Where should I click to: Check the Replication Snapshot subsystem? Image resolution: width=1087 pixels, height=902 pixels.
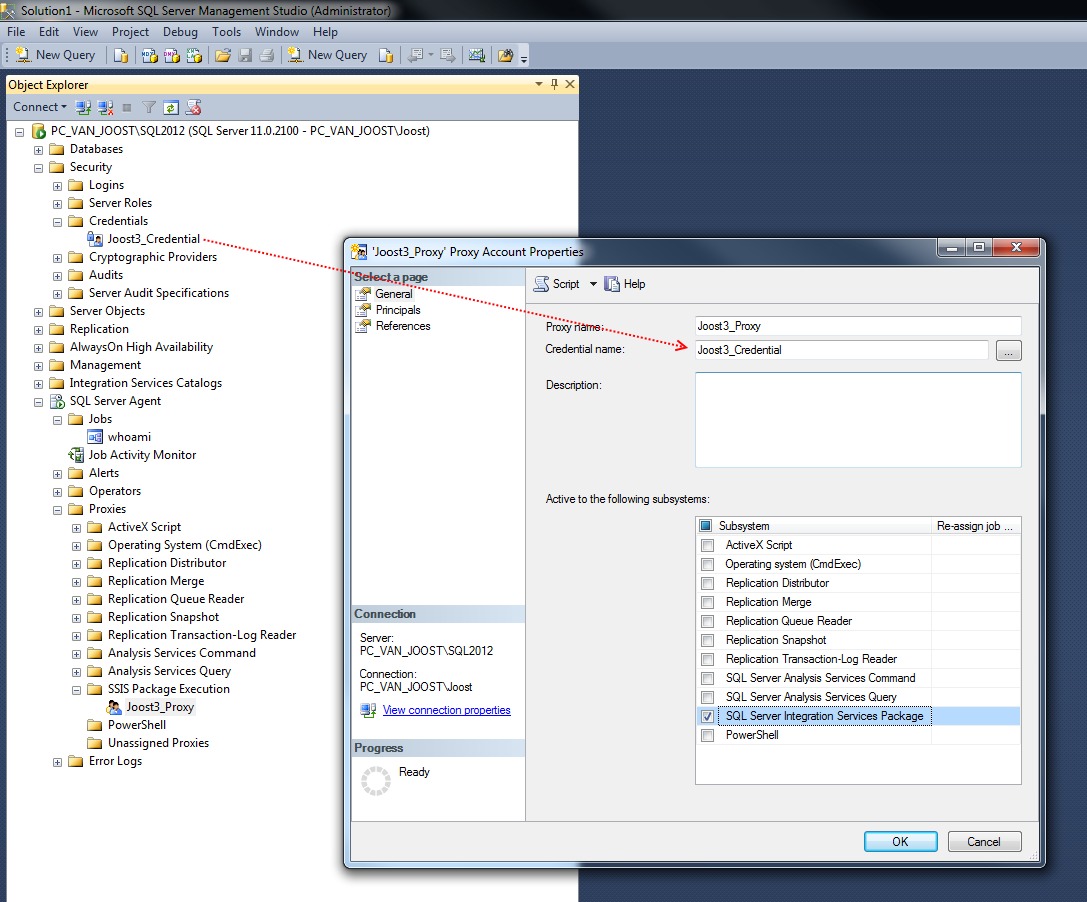(708, 640)
